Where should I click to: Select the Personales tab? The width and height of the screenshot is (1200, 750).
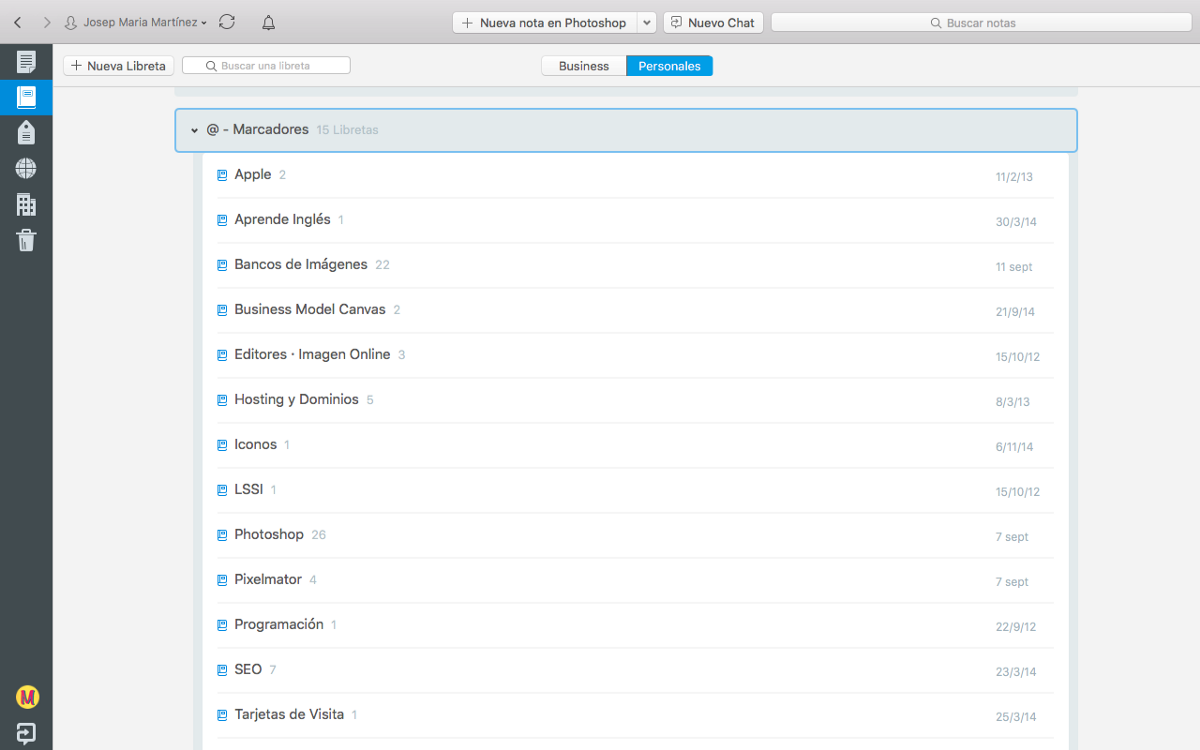click(x=669, y=66)
